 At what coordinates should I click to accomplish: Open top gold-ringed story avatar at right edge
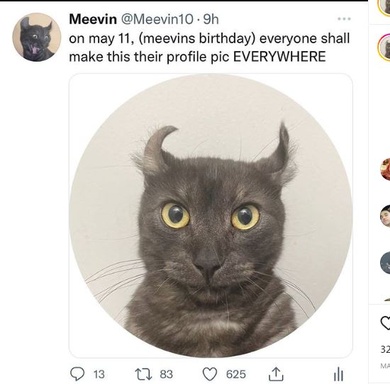coord(384,7)
